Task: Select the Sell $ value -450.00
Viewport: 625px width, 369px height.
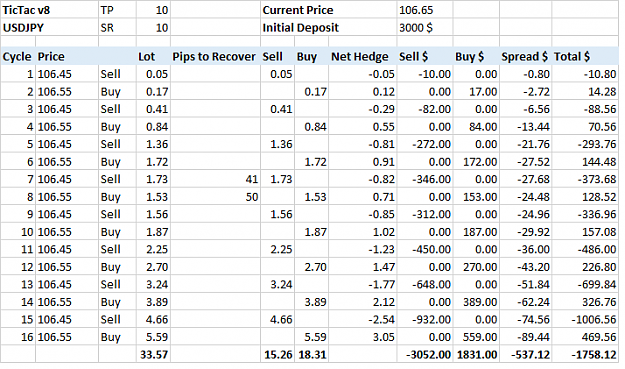Action: tap(425, 249)
